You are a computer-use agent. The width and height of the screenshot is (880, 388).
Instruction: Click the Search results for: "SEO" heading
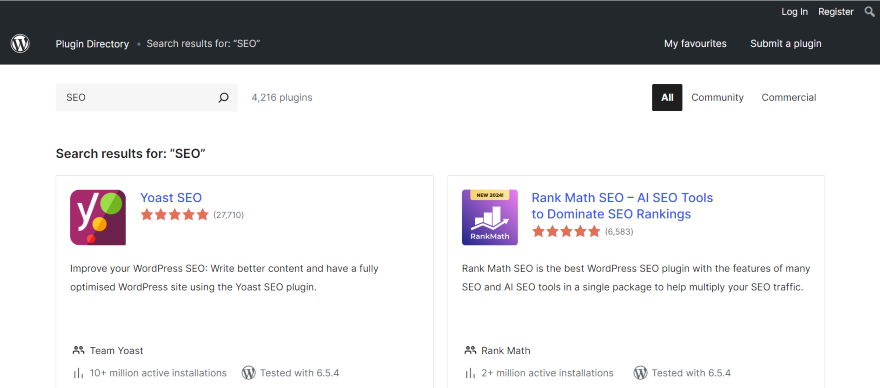(x=131, y=154)
